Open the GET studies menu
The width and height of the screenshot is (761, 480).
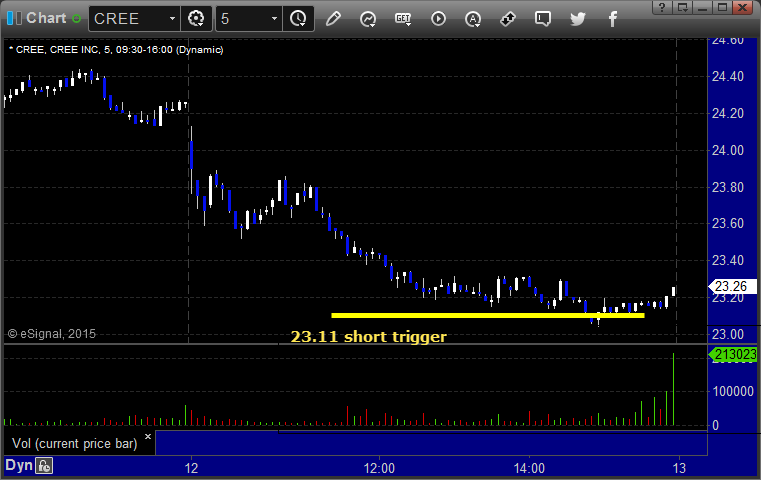coord(403,19)
